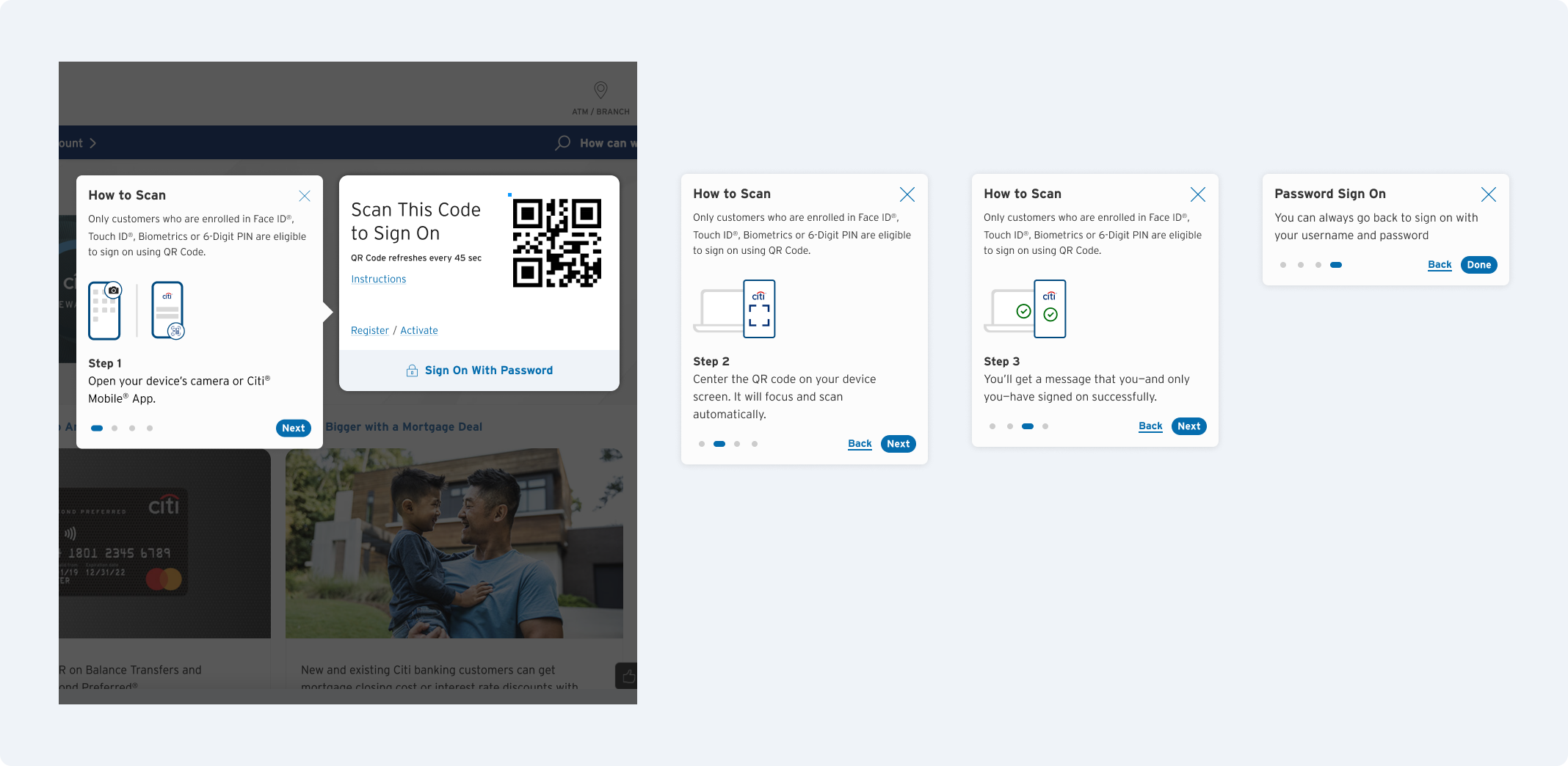The image size is (1568, 766).
Task: Click the Citi credit card image
Action: [123, 542]
